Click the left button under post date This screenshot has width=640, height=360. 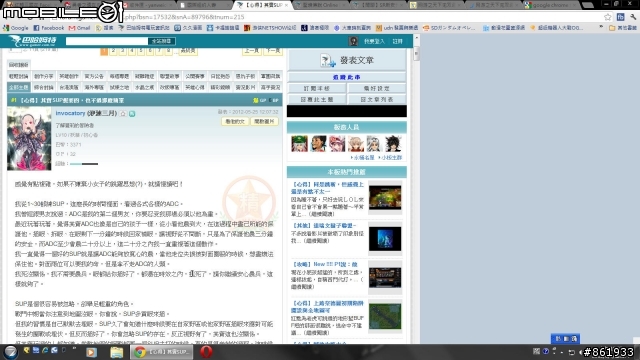235,121
